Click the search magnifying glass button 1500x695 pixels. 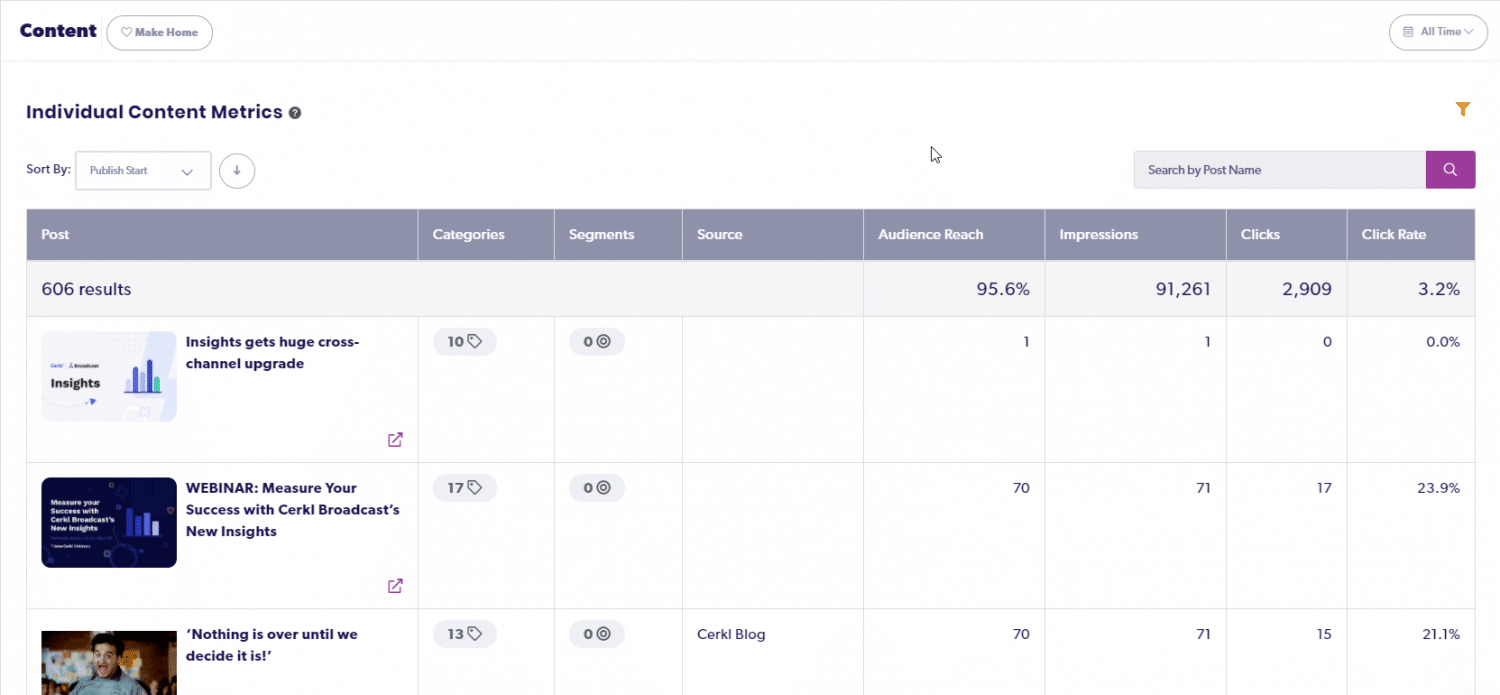pyautogui.click(x=1450, y=169)
